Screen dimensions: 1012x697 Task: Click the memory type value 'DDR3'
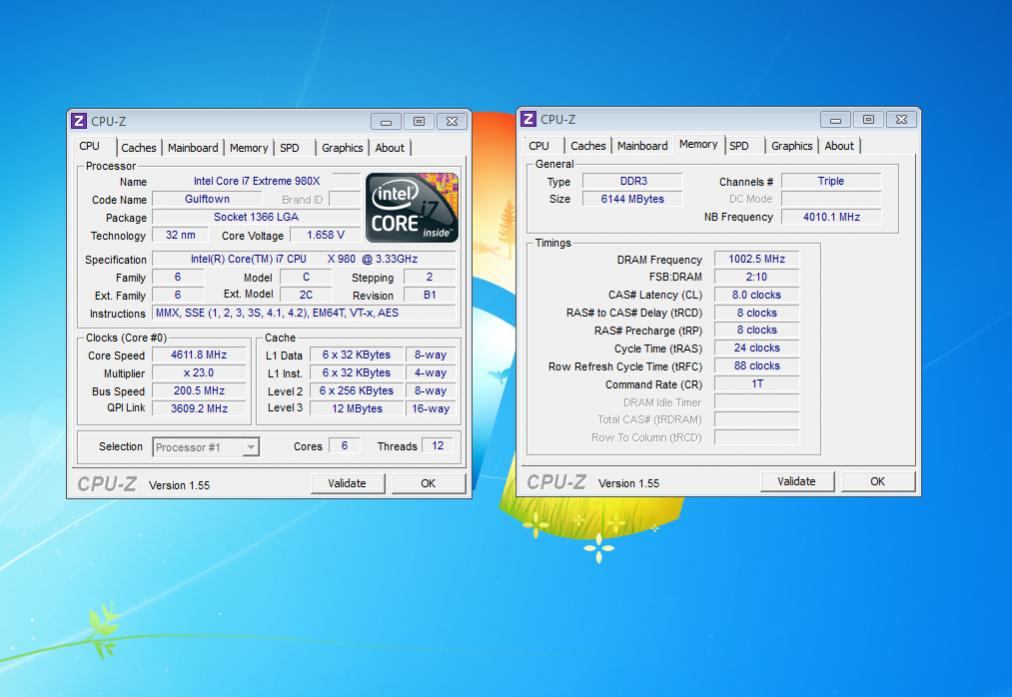click(632, 181)
